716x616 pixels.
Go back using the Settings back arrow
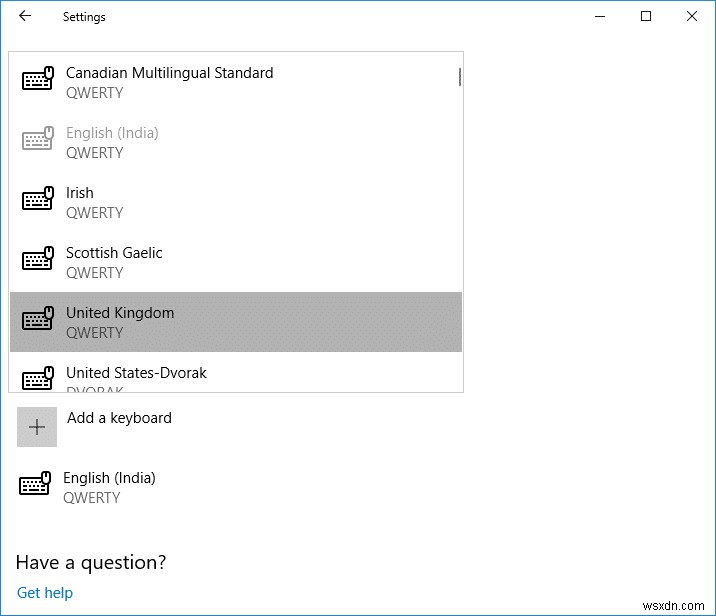pos(25,16)
